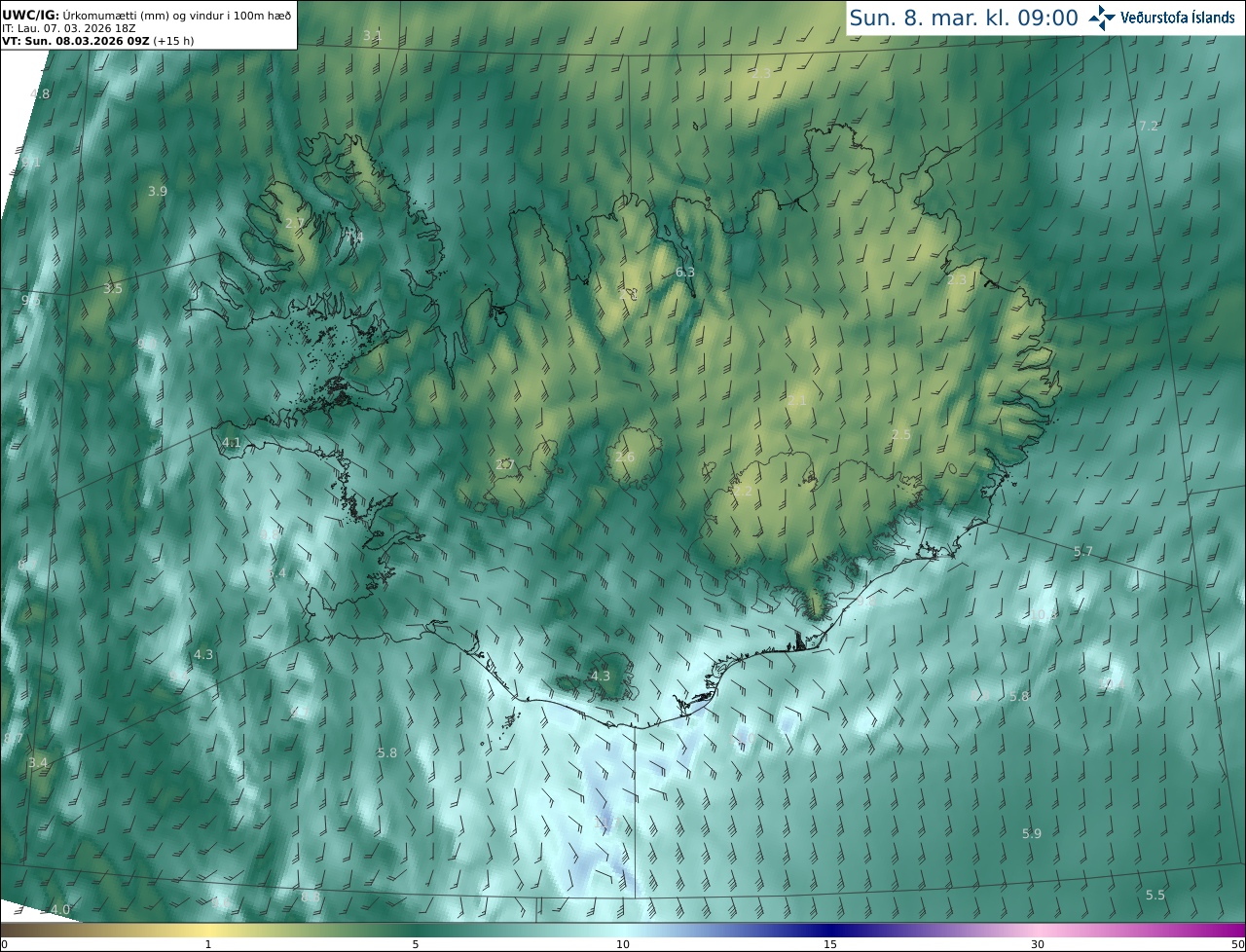Select the 'Sun. 8. mar. kl. 09:00' timestamp

point(964,18)
